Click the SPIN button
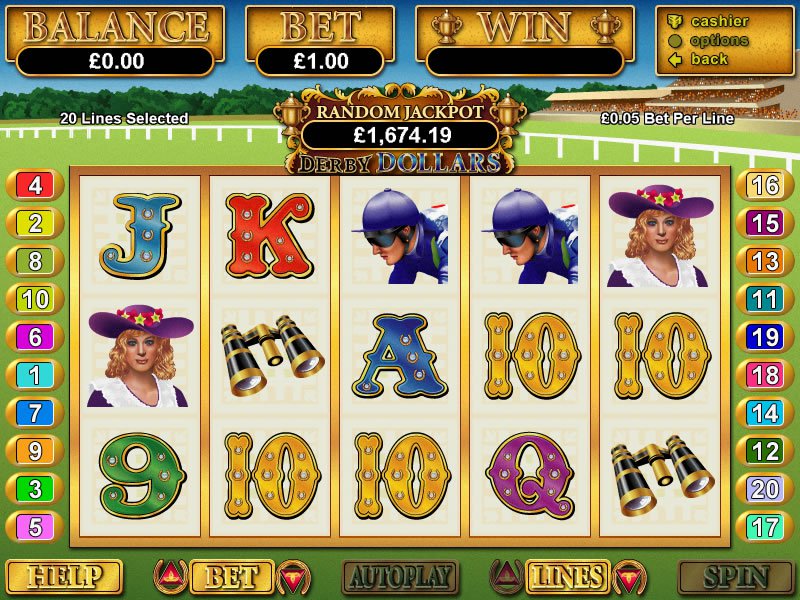Screen dimensions: 800x600 pyautogui.click(x=735, y=577)
